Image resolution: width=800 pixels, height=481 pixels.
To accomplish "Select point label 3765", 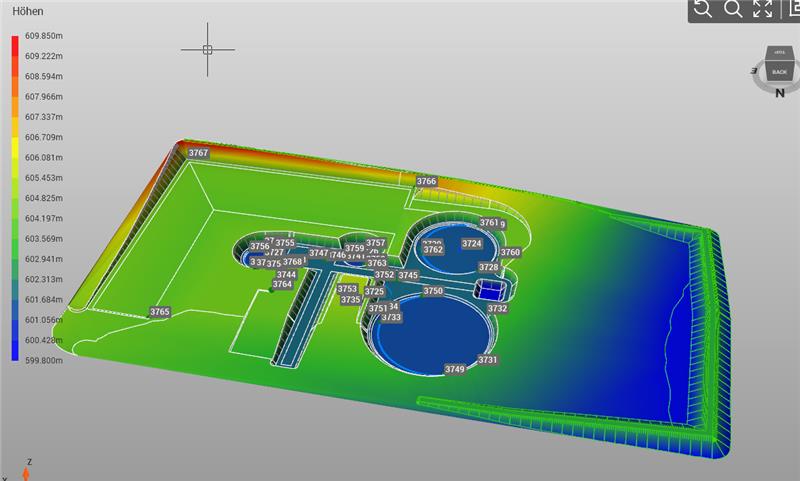I will 160,312.
